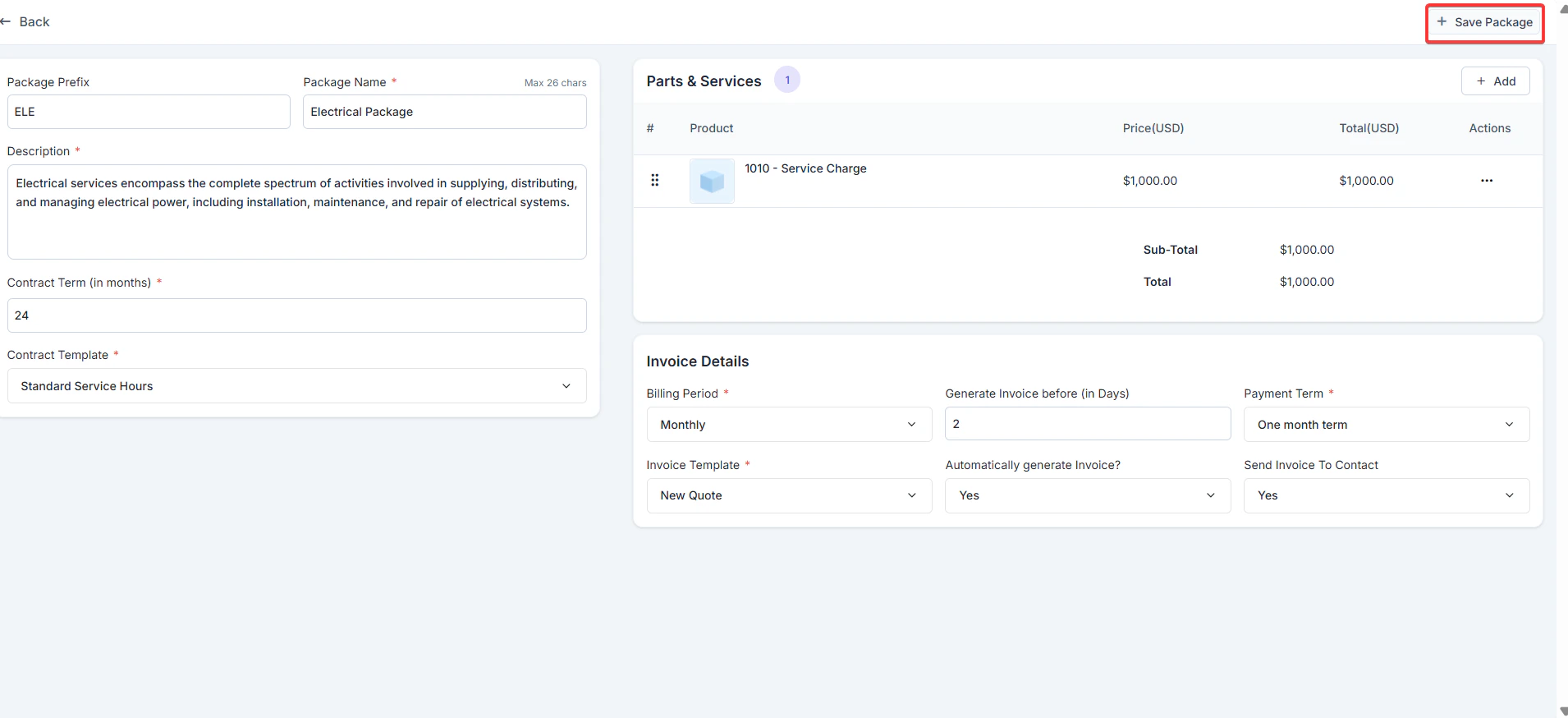Viewport: 1568px width, 718px height.
Task: Click the scroll down arrow on the page scrollbar
Action: [1563, 711]
